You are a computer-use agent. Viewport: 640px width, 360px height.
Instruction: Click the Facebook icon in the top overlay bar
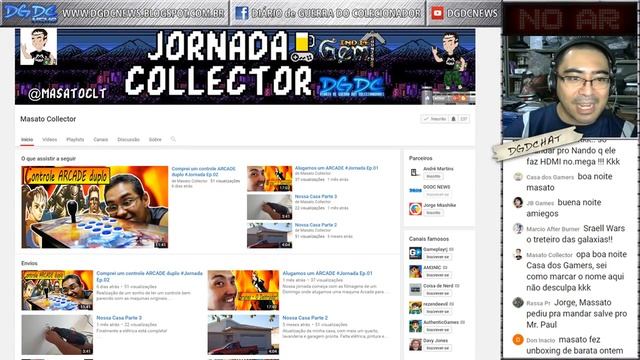click(242, 13)
